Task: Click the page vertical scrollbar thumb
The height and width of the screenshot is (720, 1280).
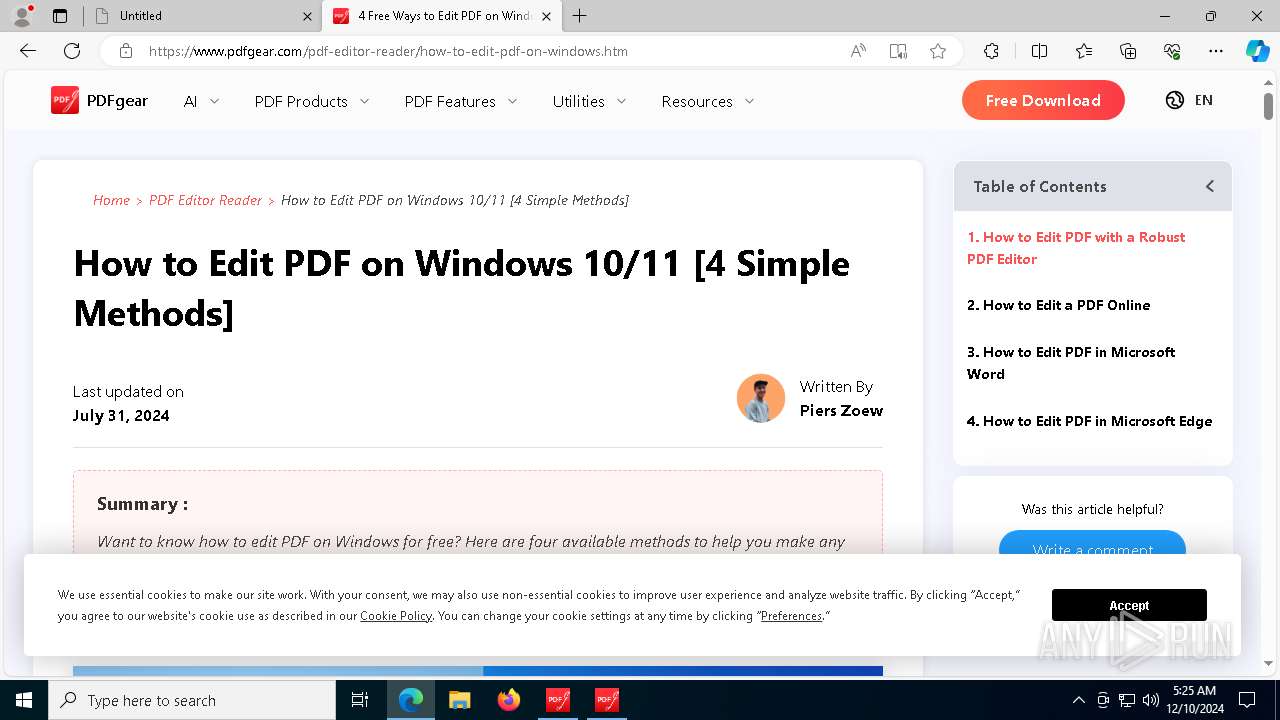Action: click(1268, 105)
